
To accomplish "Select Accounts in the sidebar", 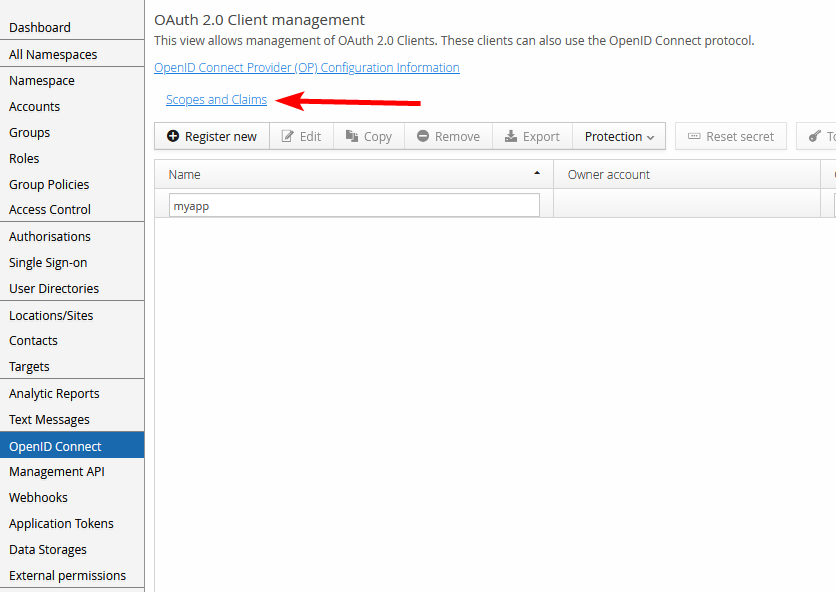I will 35,107.
